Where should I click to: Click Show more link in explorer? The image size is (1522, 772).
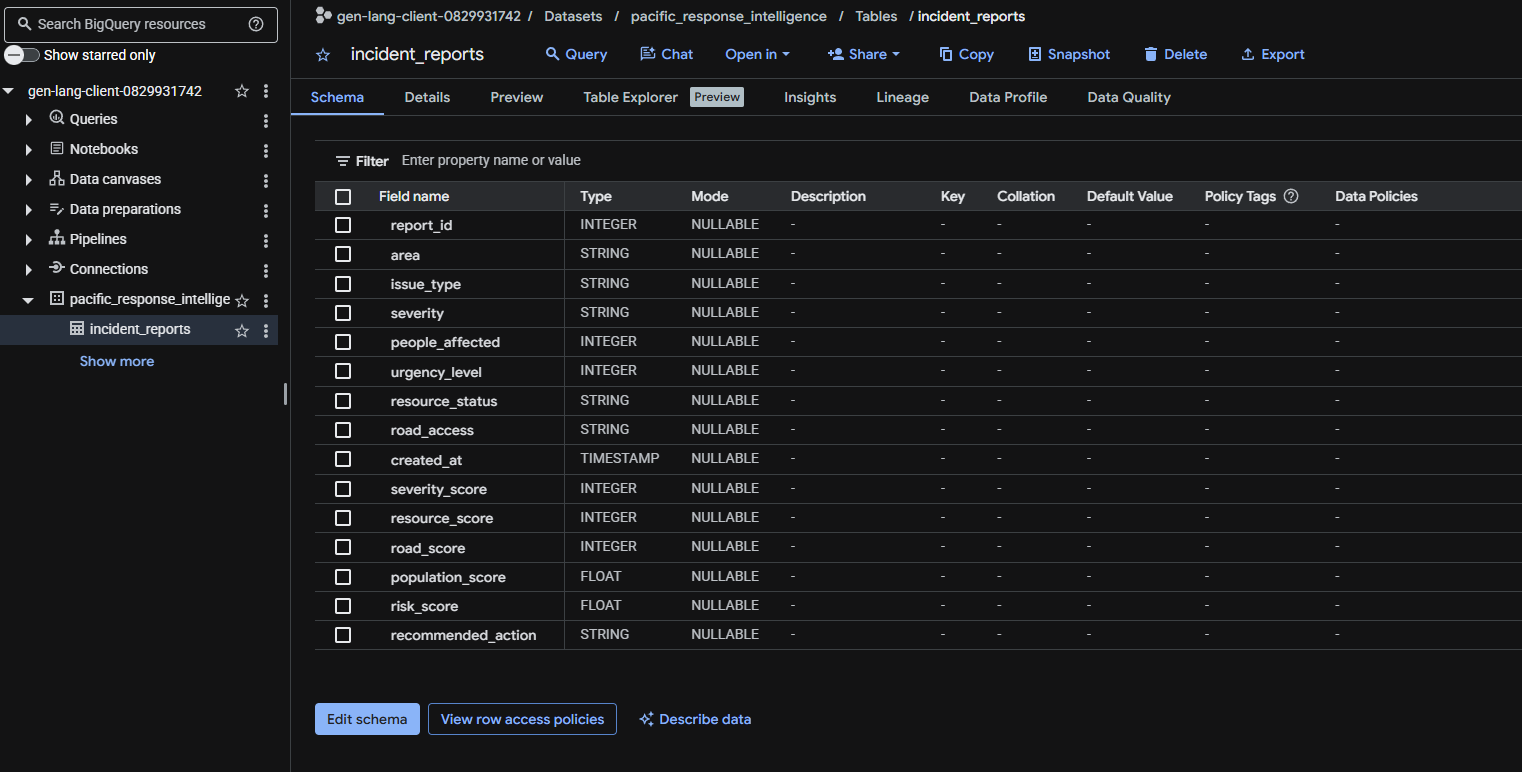[117, 361]
